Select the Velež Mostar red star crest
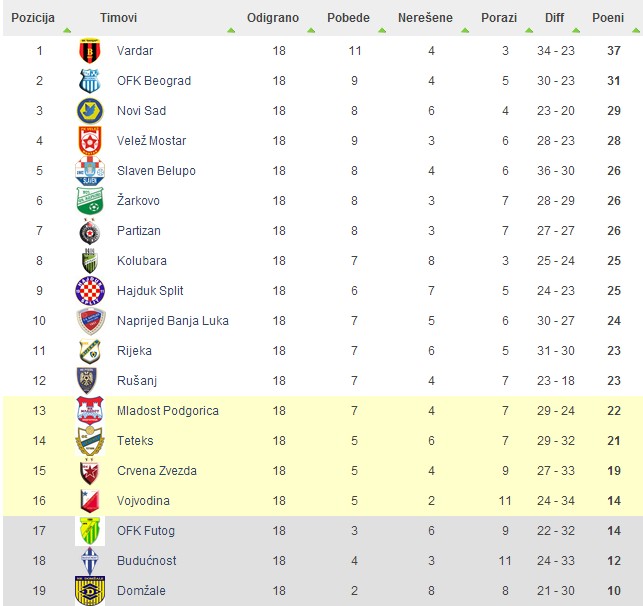Image resolution: width=643 pixels, height=606 pixels. pos(90,141)
